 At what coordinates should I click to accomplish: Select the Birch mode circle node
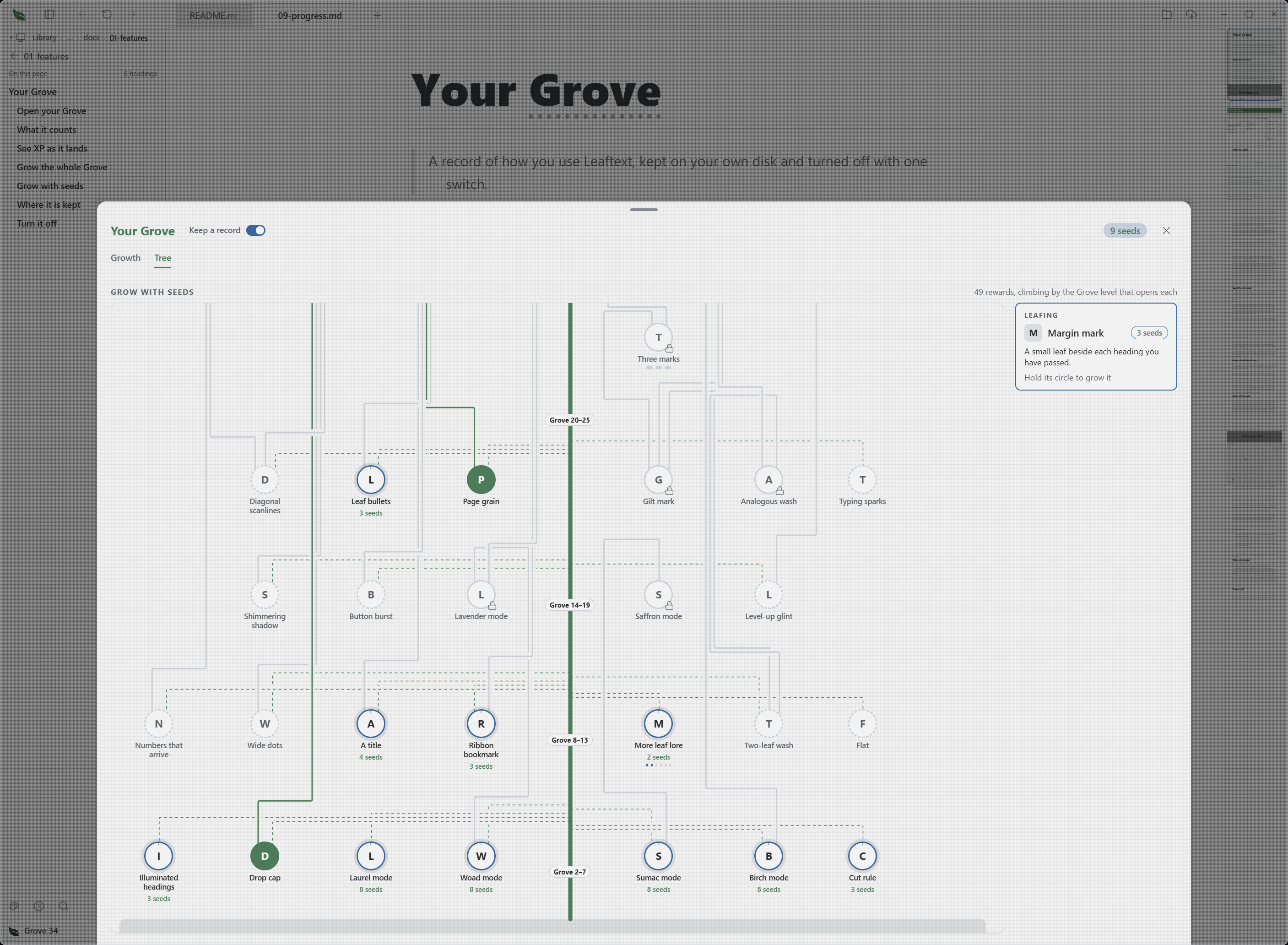768,856
